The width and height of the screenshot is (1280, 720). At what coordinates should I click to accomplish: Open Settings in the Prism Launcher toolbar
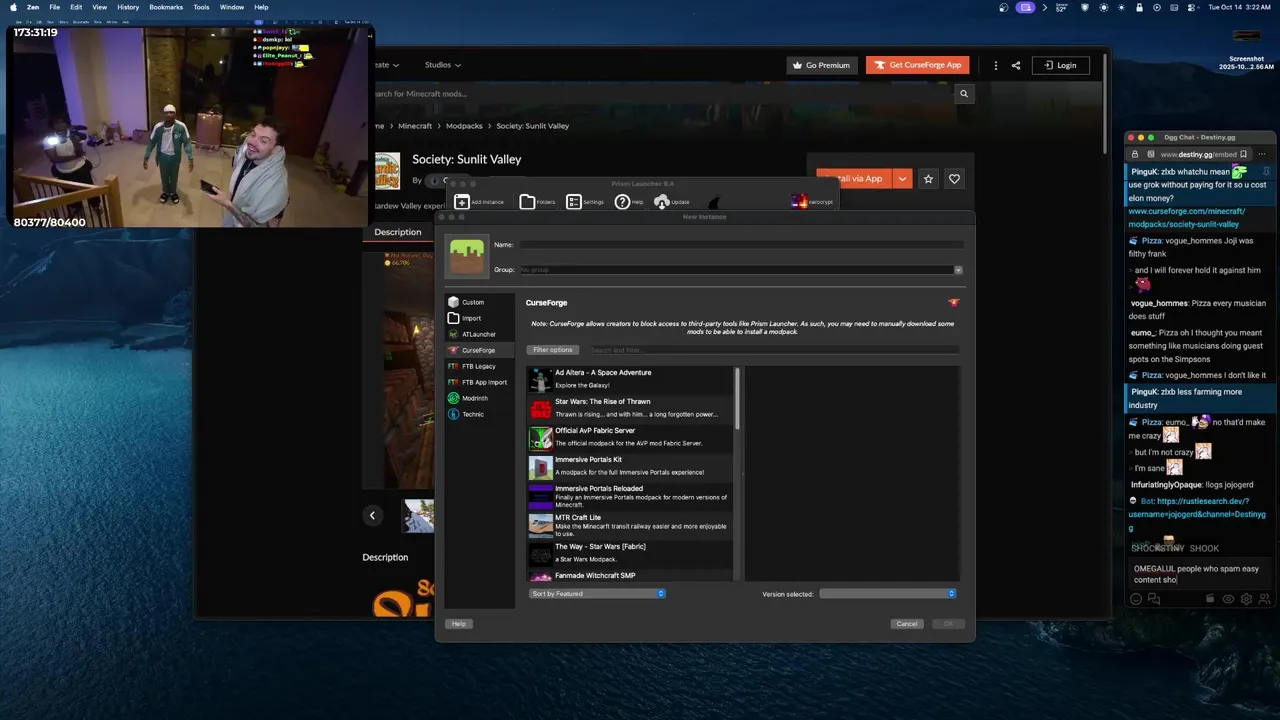pyautogui.click(x=585, y=202)
